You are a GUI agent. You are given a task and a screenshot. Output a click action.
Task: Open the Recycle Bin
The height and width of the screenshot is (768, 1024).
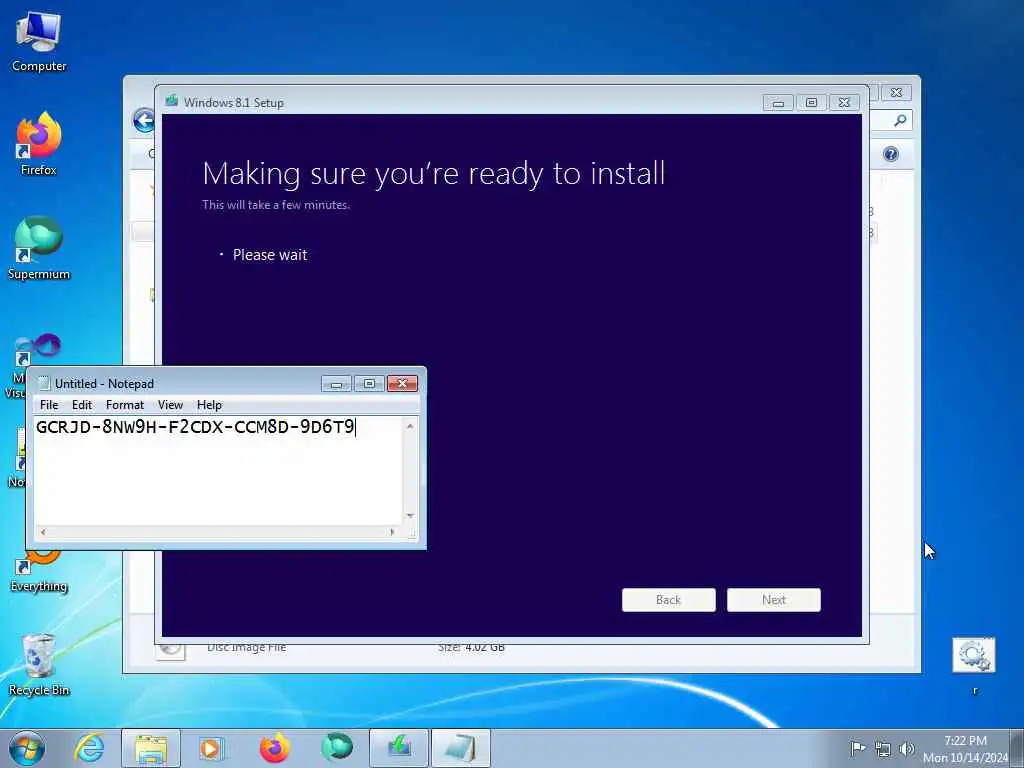39,664
